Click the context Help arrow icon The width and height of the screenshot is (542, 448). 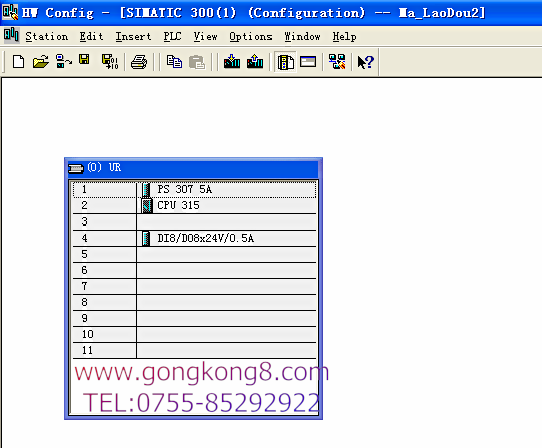coord(366,62)
